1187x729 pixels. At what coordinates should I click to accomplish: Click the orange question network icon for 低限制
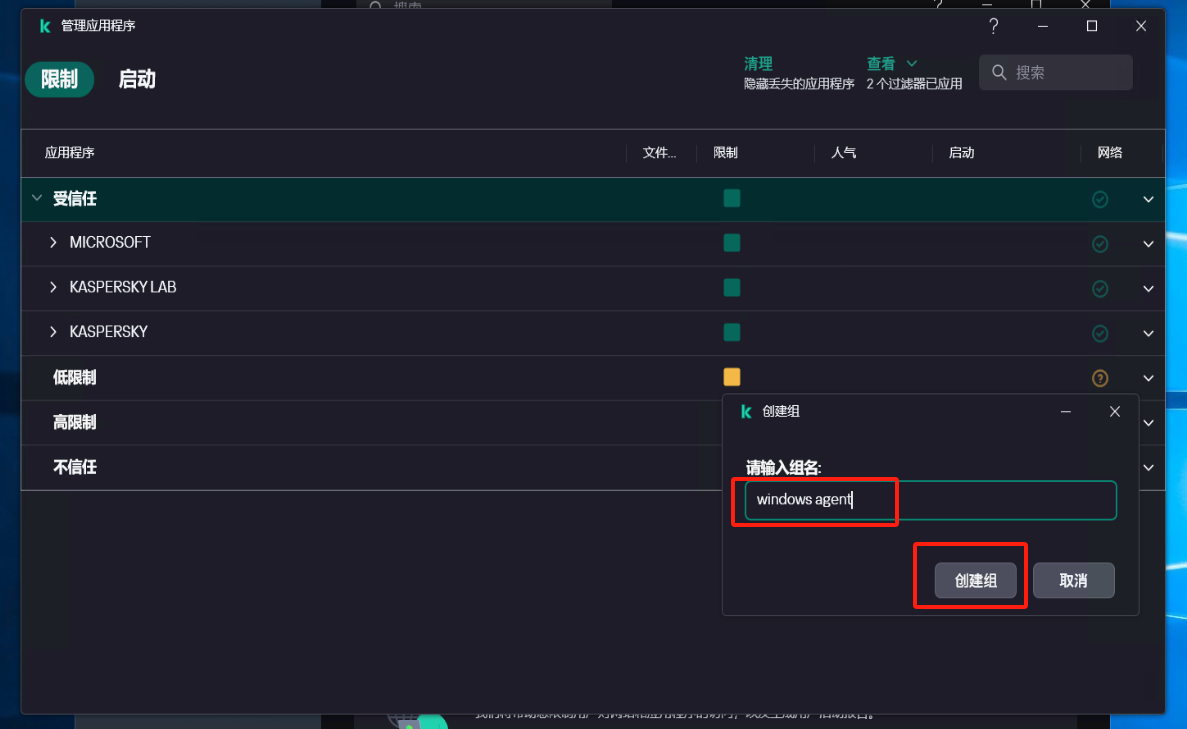pyautogui.click(x=1100, y=378)
